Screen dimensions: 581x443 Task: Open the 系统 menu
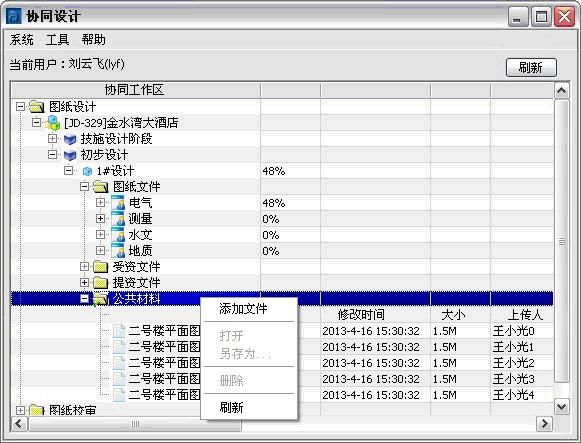click(x=21, y=40)
